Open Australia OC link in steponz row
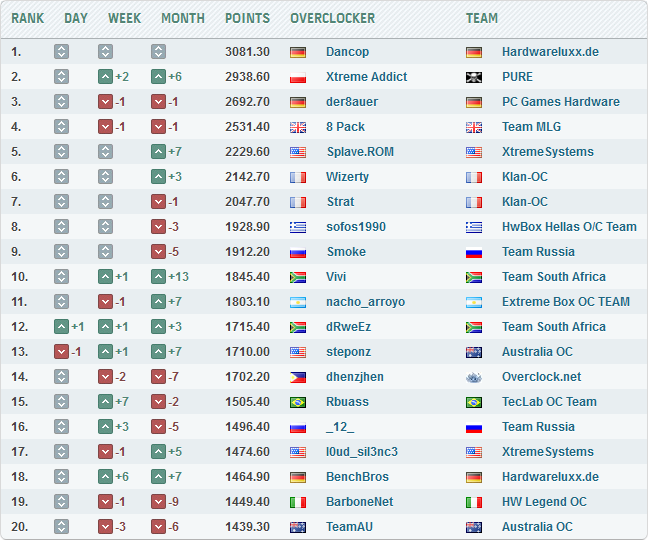The height and width of the screenshot is (540, 648). coord(537,352)
